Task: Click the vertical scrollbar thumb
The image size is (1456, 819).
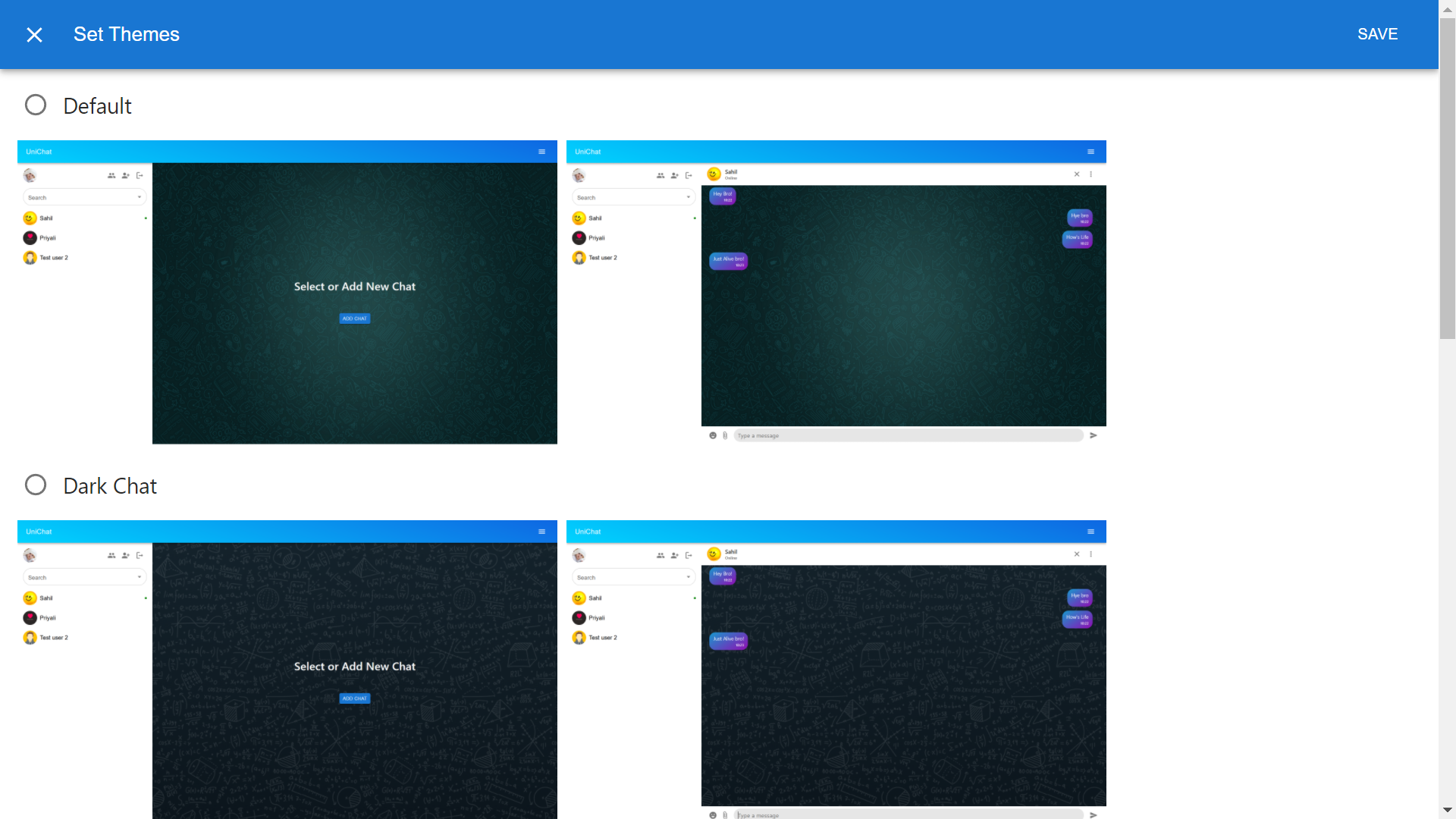Action: [x=1447, y=178]
